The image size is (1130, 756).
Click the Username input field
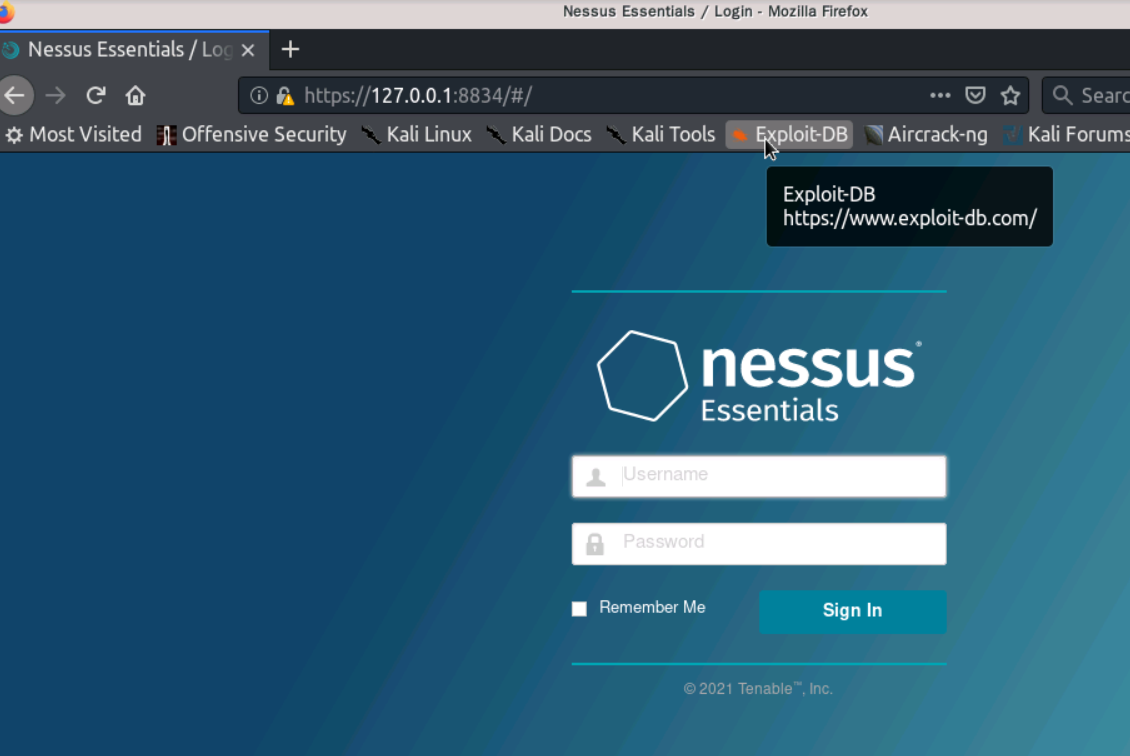759,476
